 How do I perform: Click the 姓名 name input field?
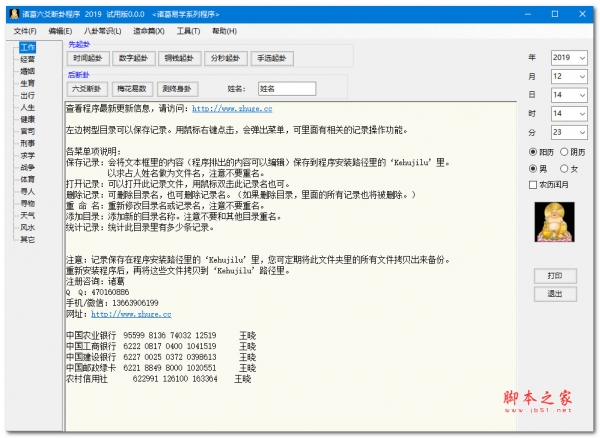(288, 90)
